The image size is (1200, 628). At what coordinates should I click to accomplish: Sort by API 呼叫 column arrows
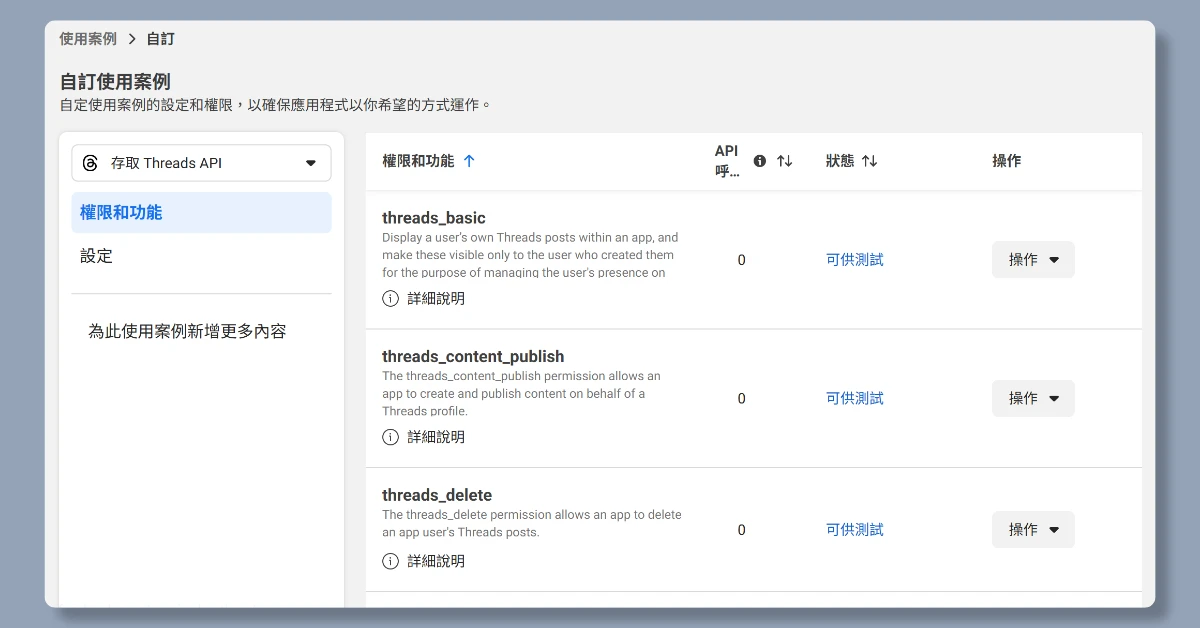784,161
